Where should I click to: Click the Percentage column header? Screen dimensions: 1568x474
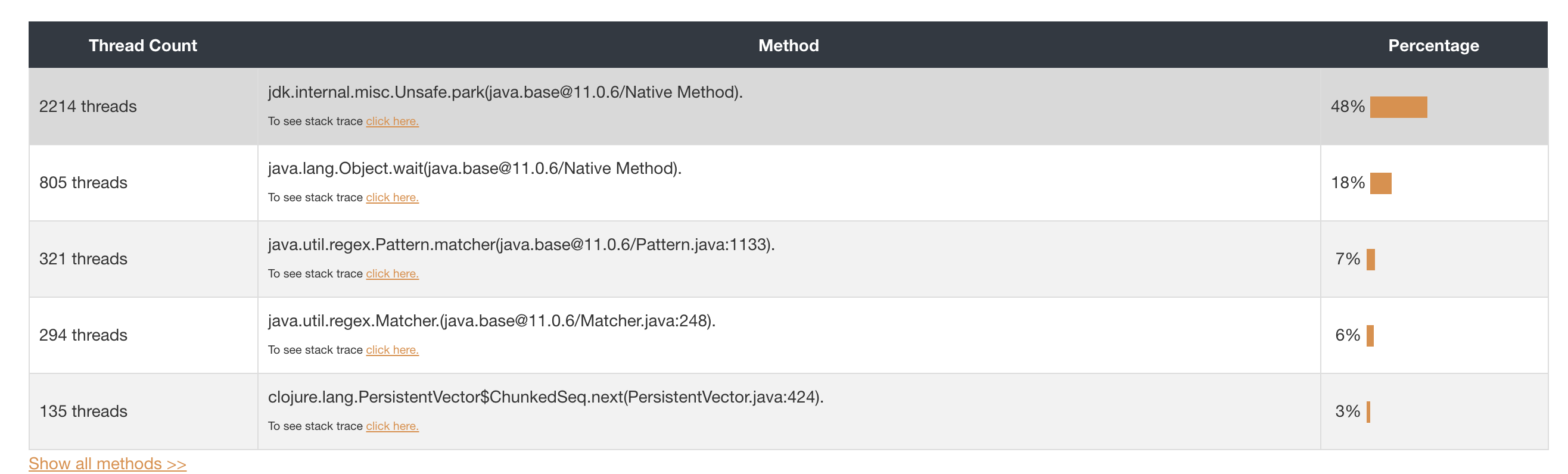pos(1433,45)
